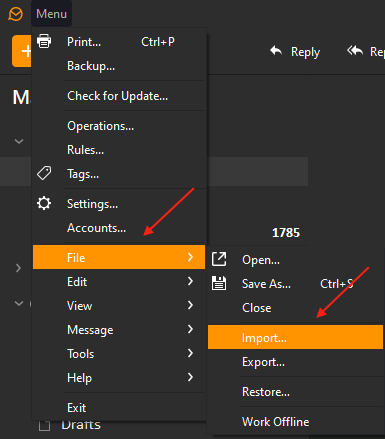Click the arrow chevron on Edit row
Image resolution: width=385 pixels, height=439 pixels.
pyautogui.click(x=190, y=281)
